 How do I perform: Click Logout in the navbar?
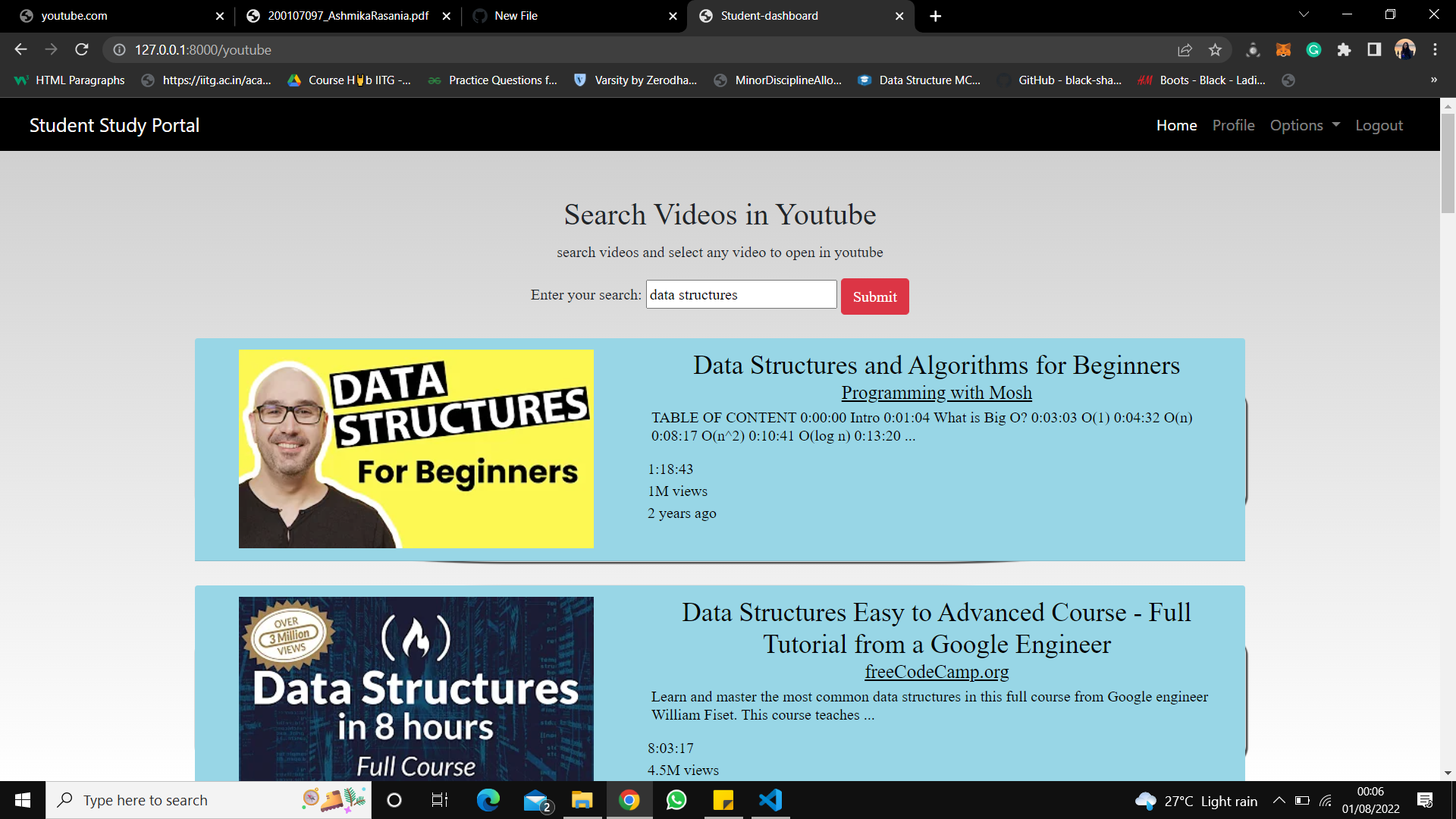(1379, 125)
